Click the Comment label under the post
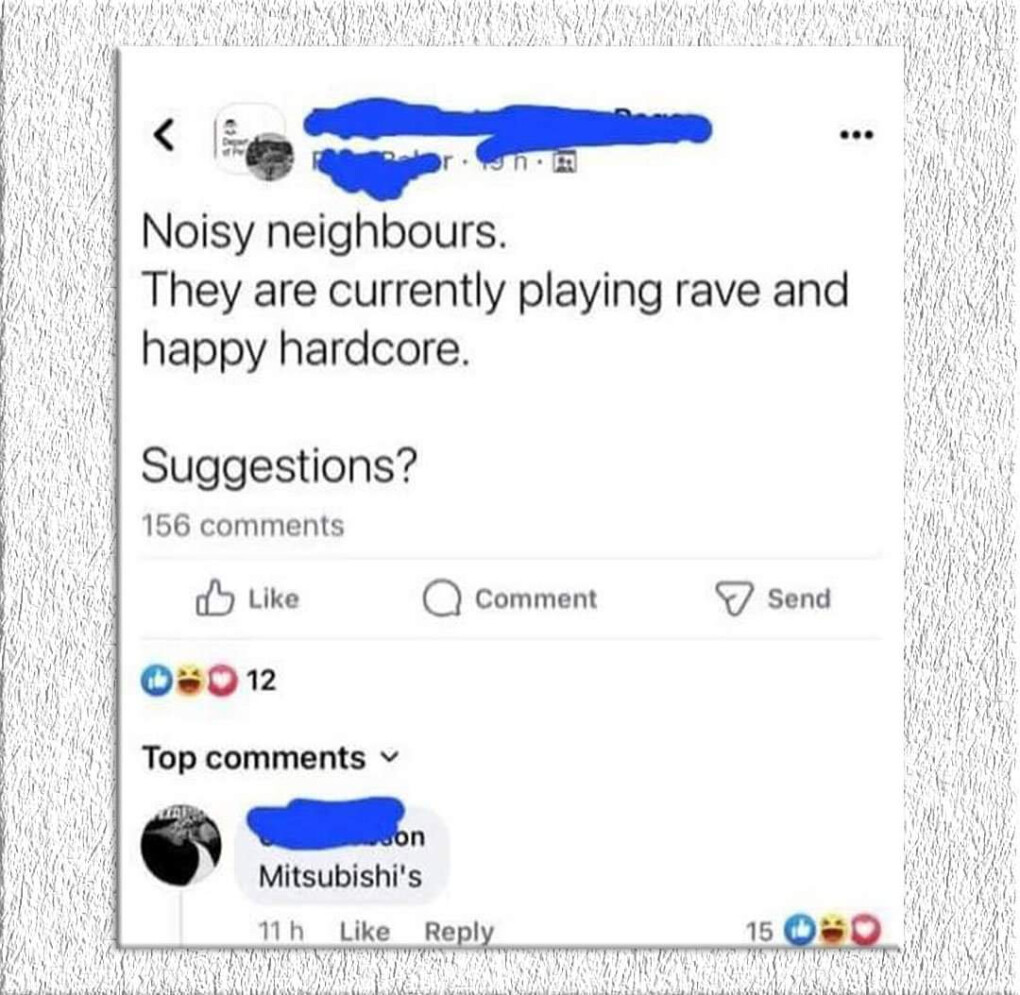 (536, 599)
